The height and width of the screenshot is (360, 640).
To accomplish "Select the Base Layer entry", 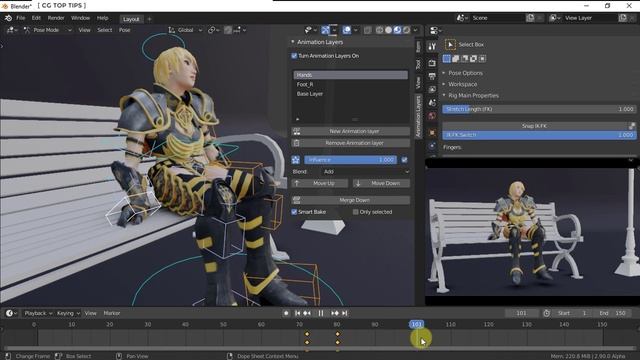I will (x=350, y=94).
